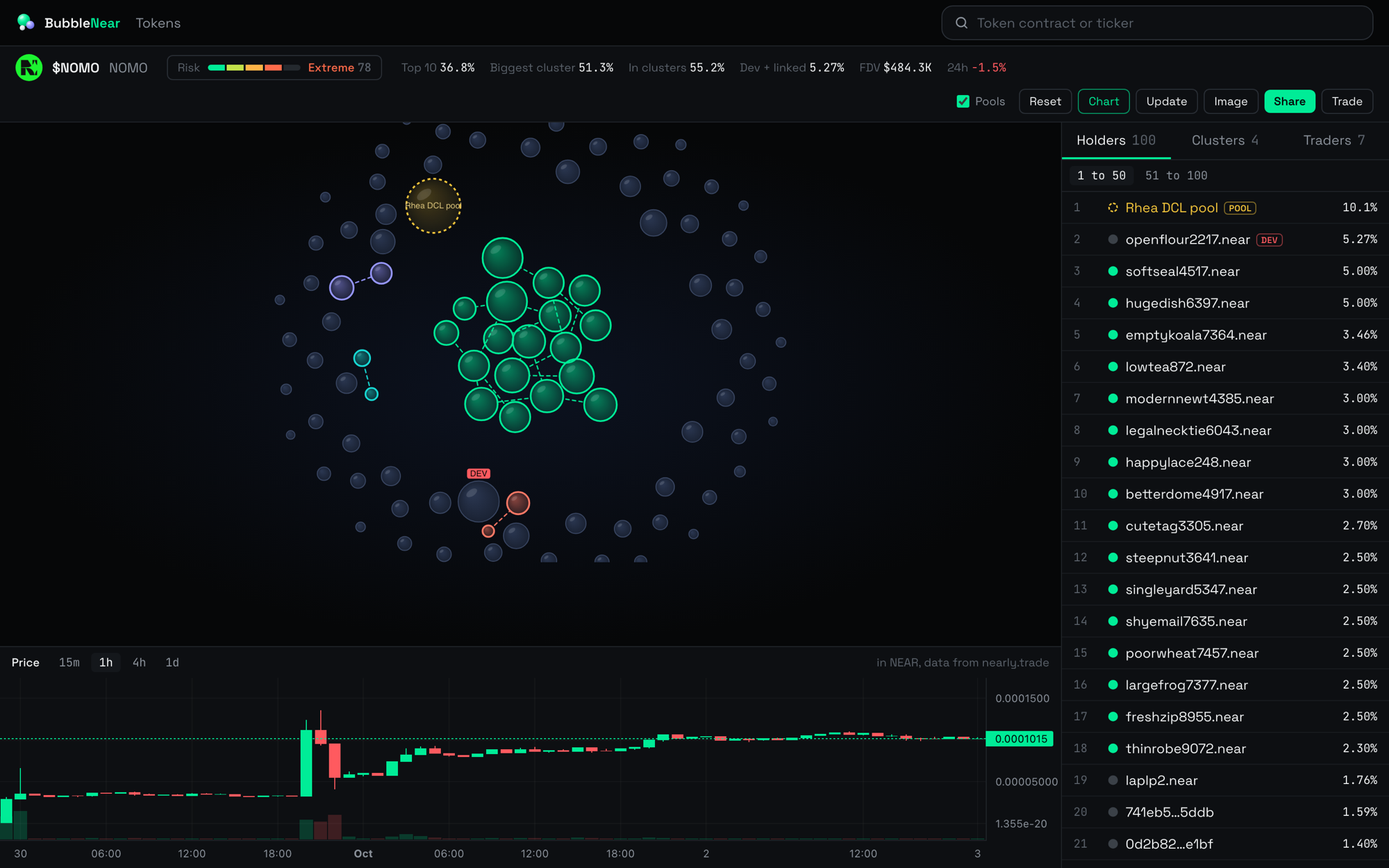
Task: Click the Image button
Action: (x=1231, y=101)
